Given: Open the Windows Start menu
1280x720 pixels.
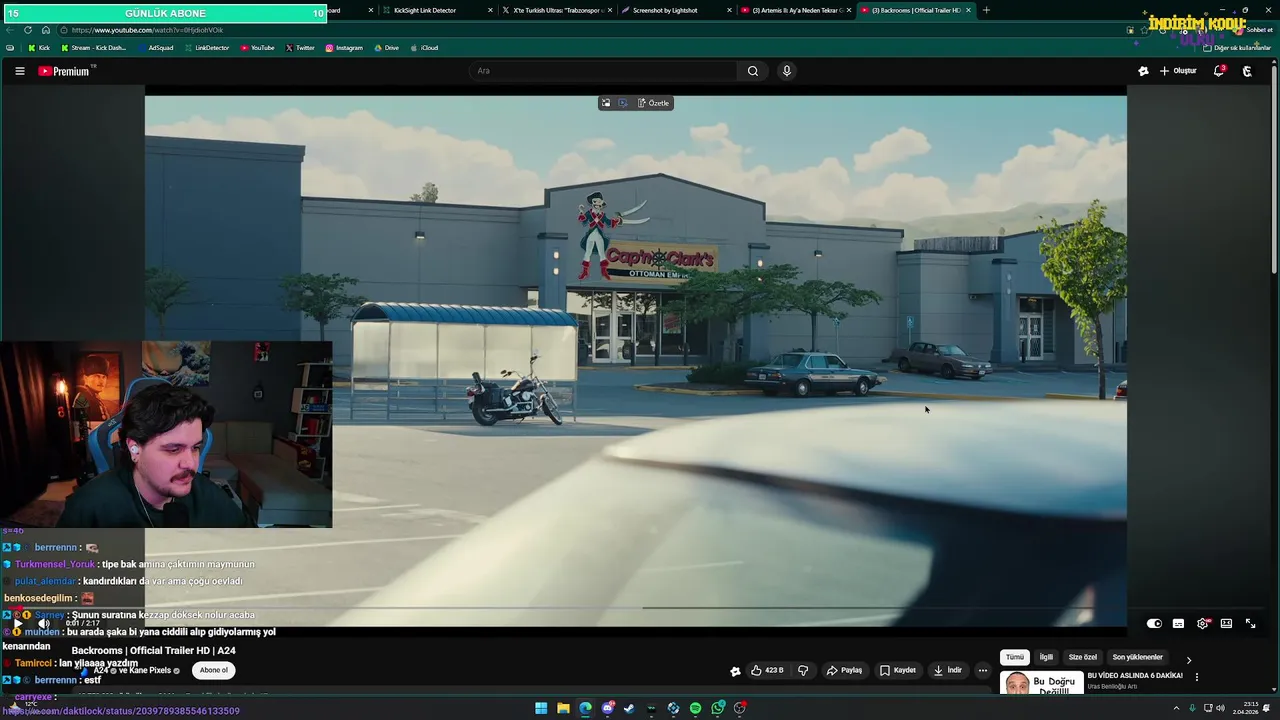Looking at the screenshot, I should [541, 708].
